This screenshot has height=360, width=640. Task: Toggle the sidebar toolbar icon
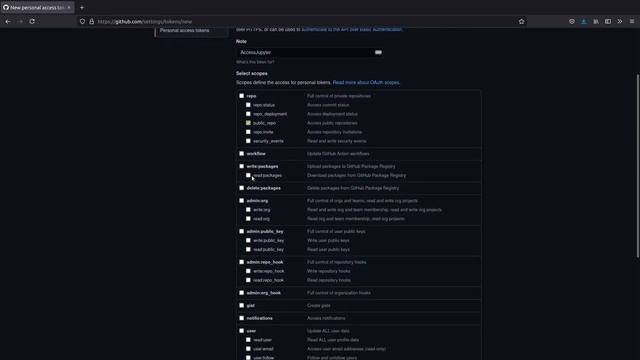click(608, 21)
